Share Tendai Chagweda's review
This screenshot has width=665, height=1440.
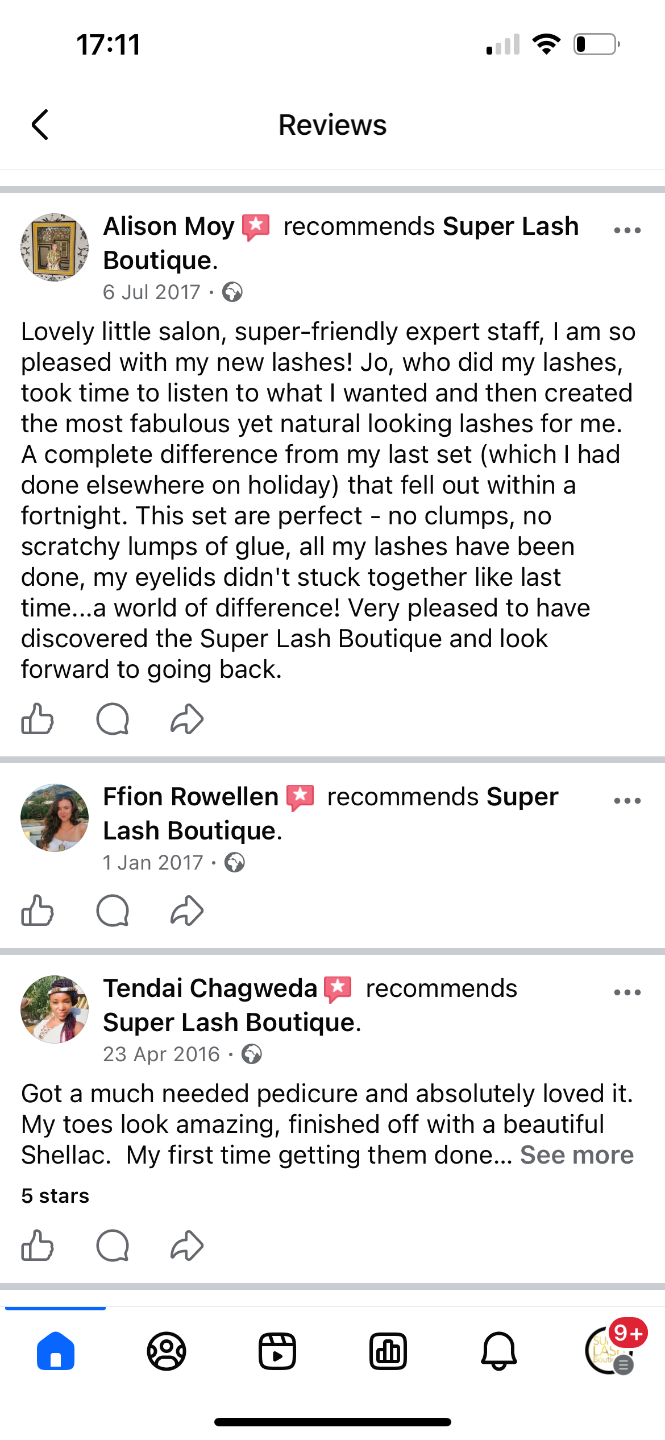tap(187, 1246)
